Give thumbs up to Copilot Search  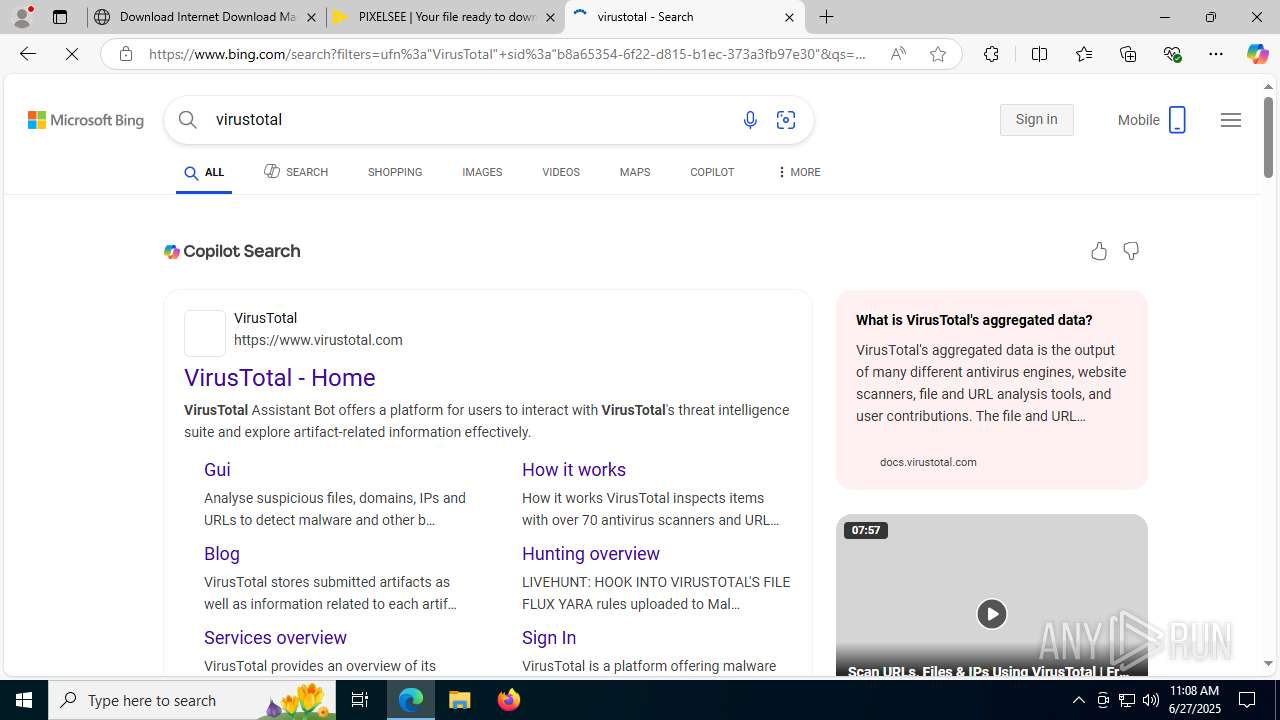click(1099, 251)
